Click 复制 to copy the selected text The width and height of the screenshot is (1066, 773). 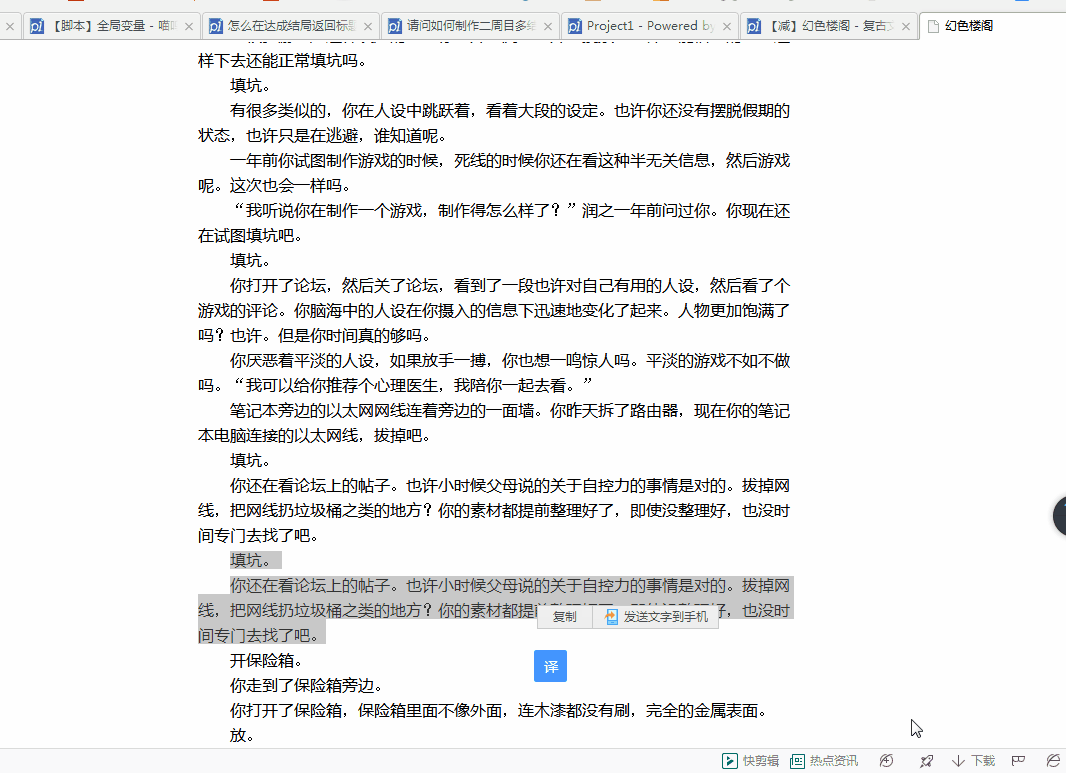[564, 617]
